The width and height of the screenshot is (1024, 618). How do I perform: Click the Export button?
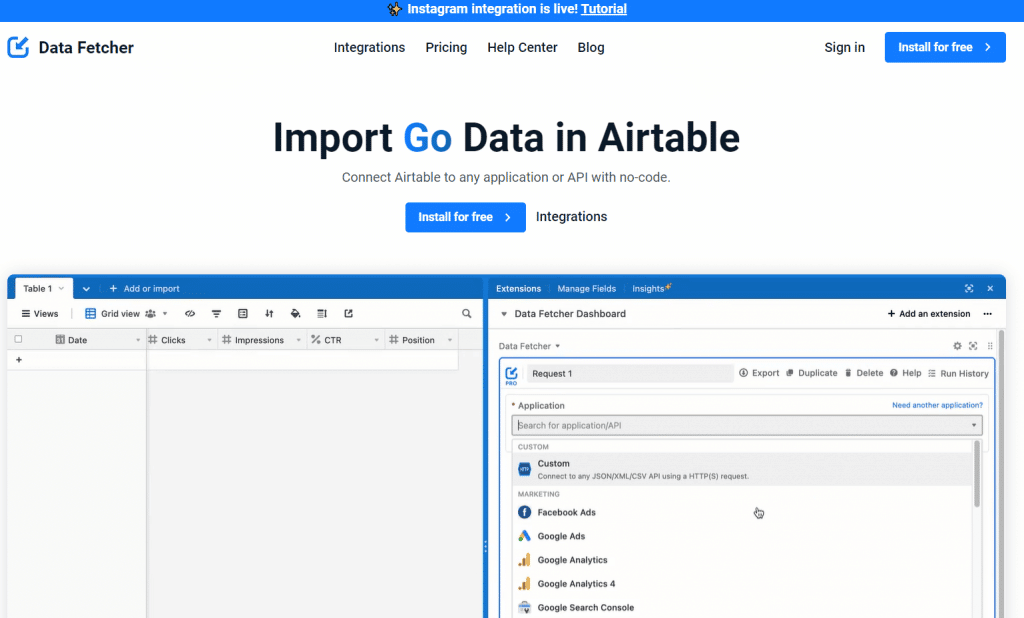(759, 373)
